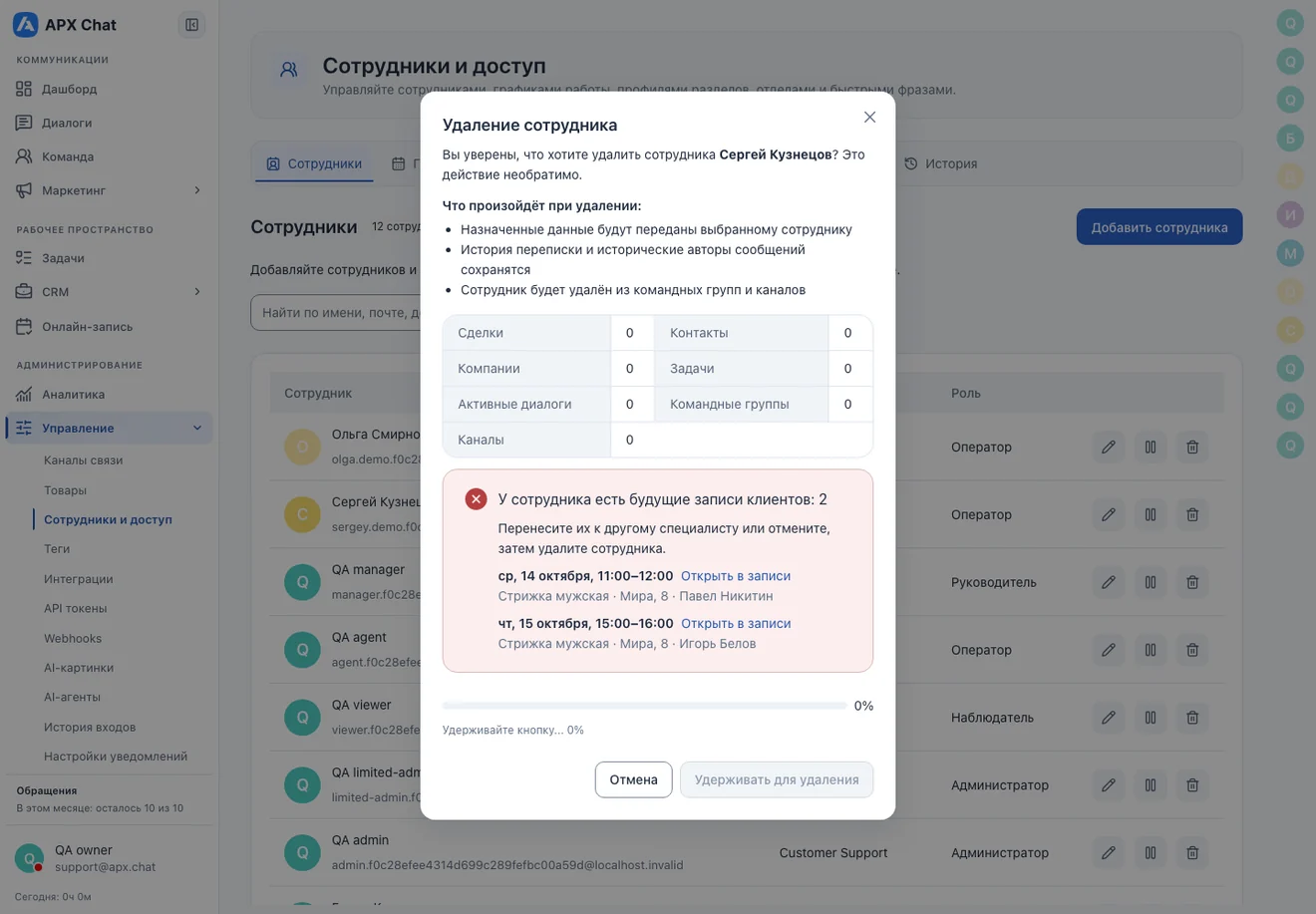Switch to the Сотрудники tab
Image resolution: width=1316 pixels, height=914 pixels.
[314, 163]
